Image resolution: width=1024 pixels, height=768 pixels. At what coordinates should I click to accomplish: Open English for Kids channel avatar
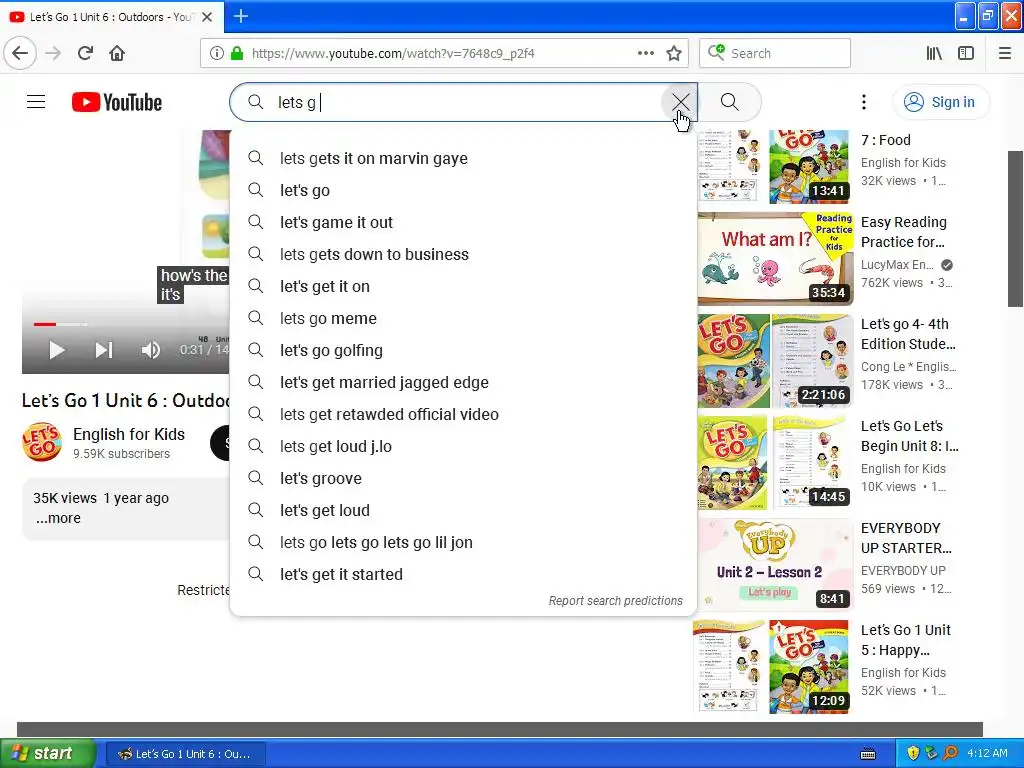point(42,442)
